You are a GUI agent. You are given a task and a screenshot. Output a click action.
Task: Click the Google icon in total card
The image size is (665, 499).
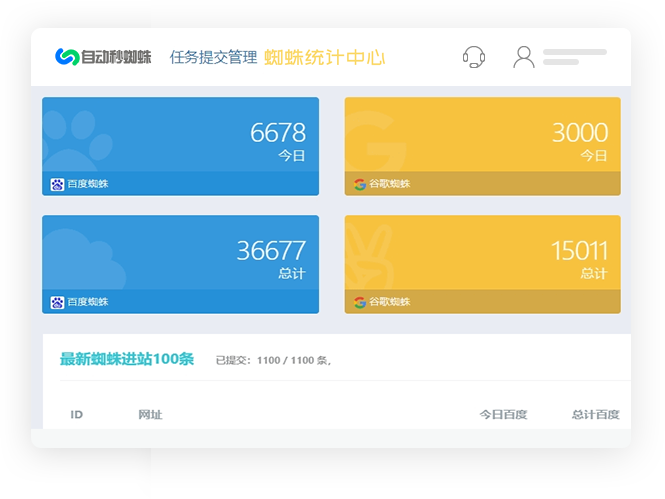360,302
